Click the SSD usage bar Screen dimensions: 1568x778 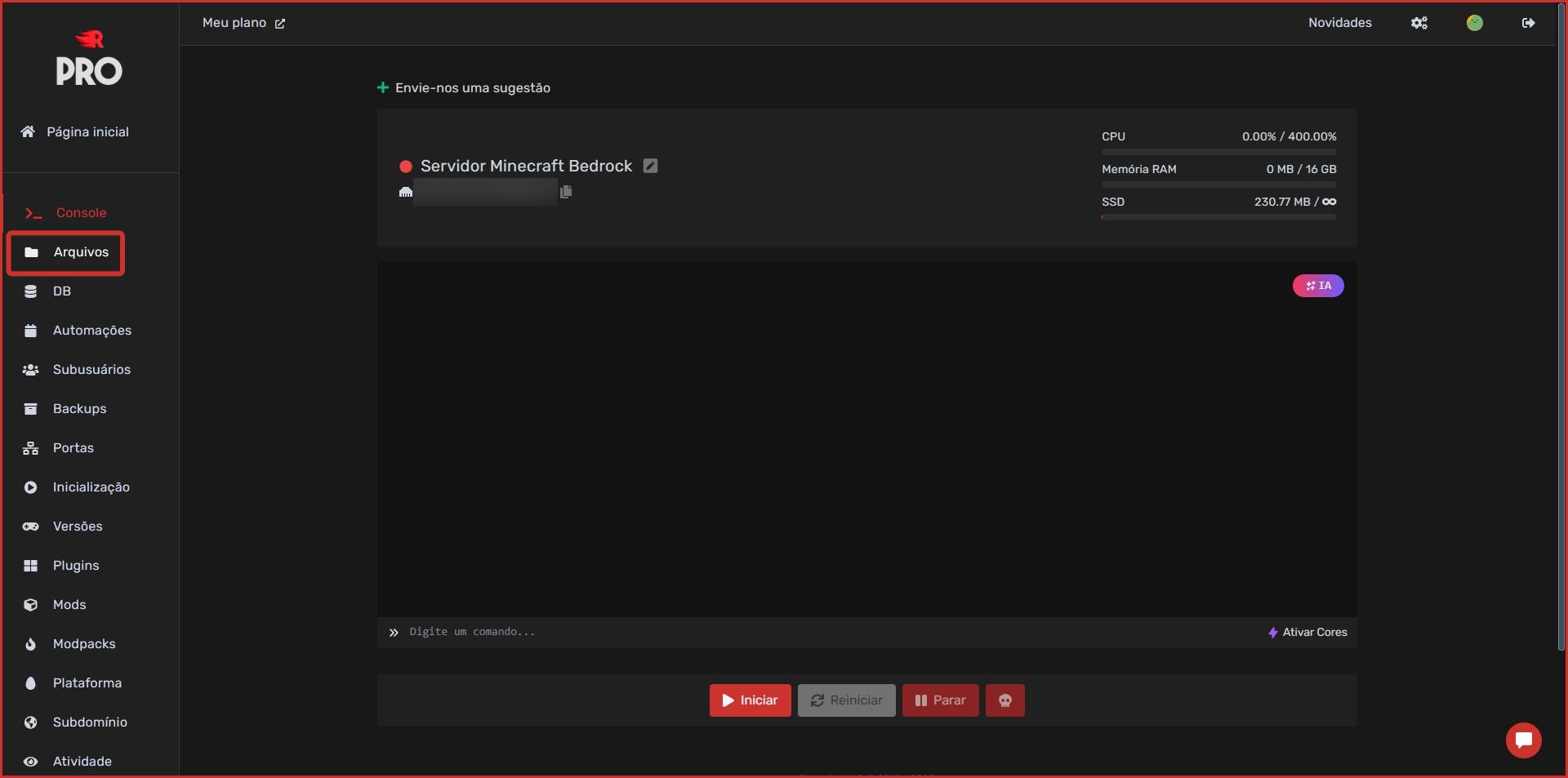click(1219, 217)
